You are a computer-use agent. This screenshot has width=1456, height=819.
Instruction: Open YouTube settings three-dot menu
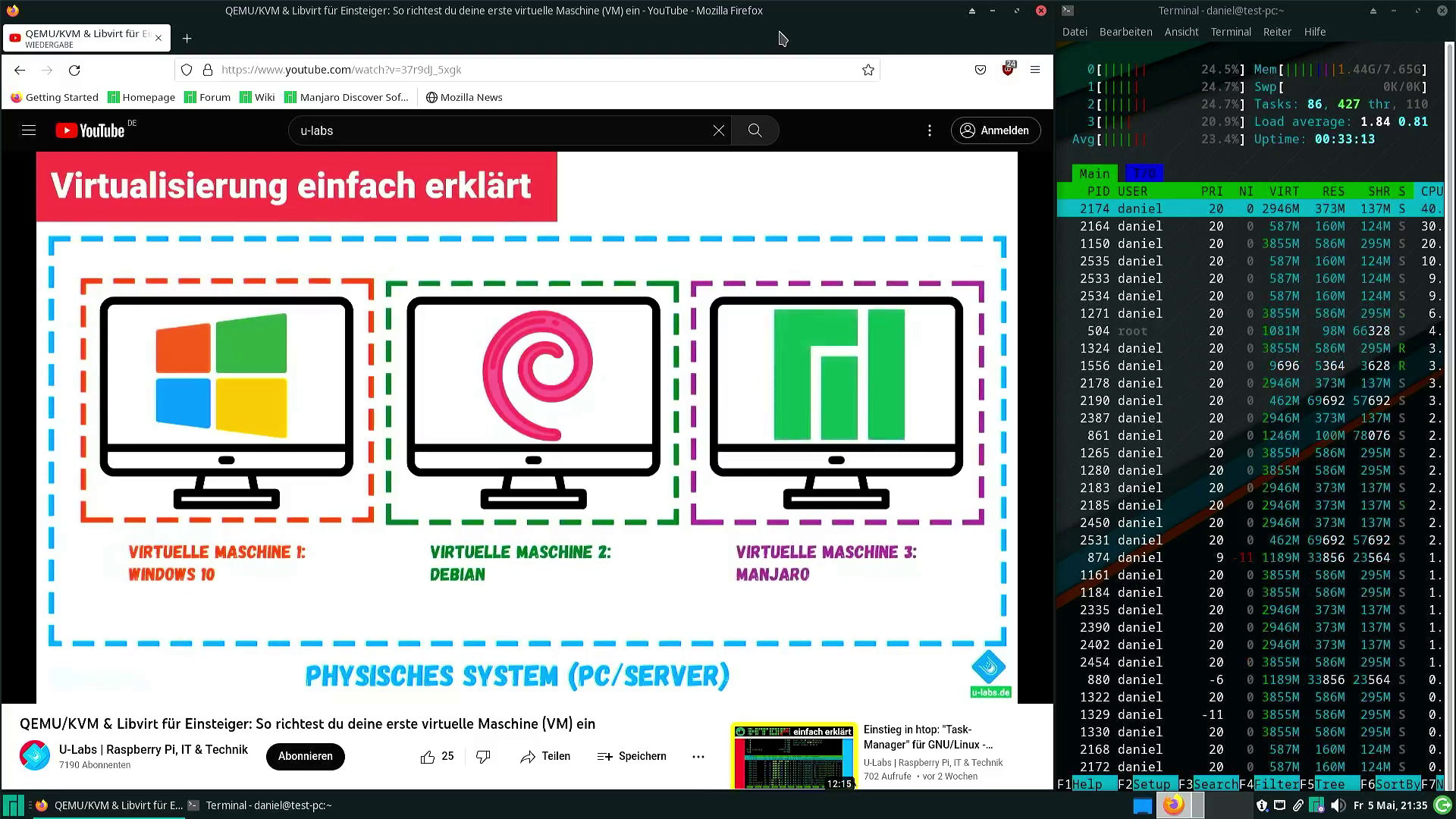pos(930,130)
